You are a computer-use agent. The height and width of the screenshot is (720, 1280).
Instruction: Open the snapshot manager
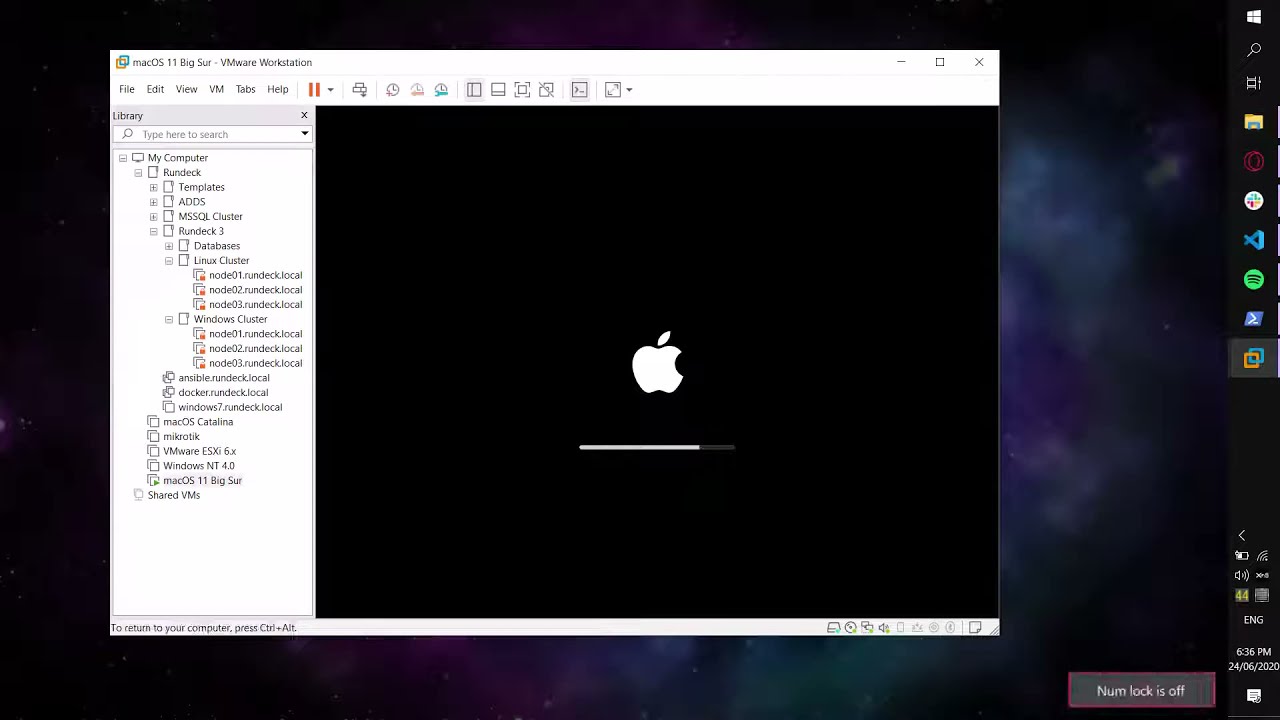441,90
